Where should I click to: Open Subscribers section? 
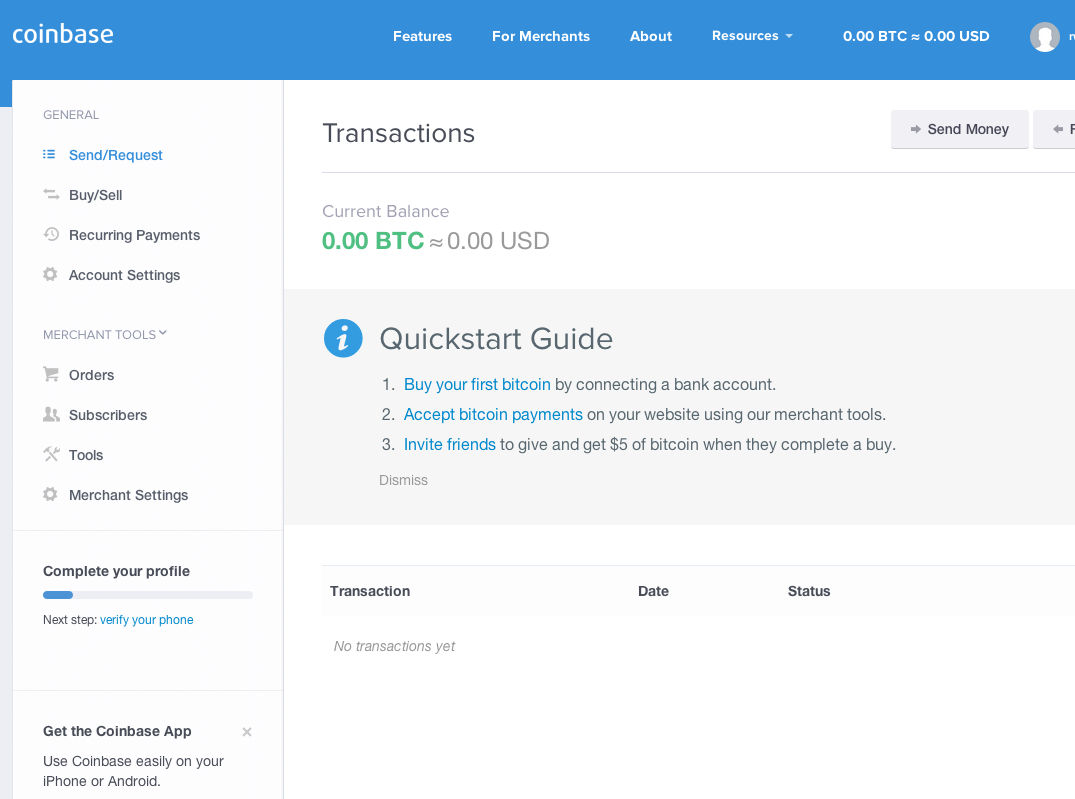(x=108, y=415)
